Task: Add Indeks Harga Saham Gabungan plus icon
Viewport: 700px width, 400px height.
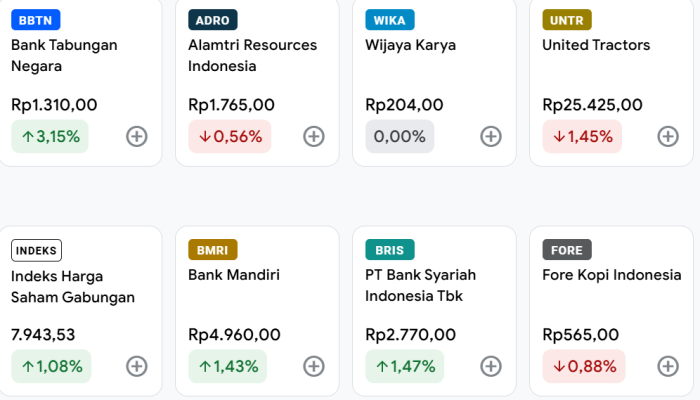Action: click(x=137, y=367)
